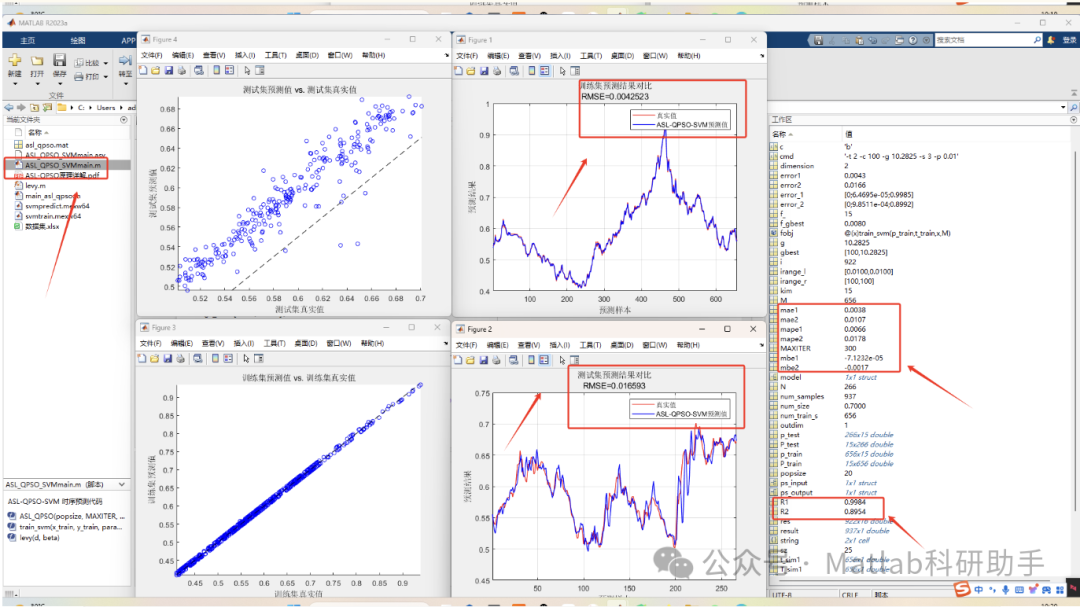Toggle Insert Colorbar in Figure 2 toolbar

(531, 360)
